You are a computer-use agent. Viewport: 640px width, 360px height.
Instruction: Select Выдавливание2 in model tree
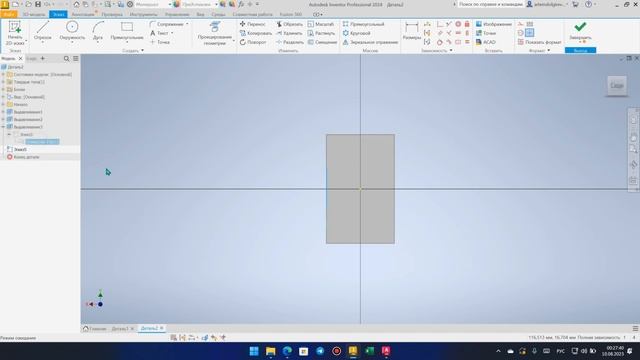(28, 120)
